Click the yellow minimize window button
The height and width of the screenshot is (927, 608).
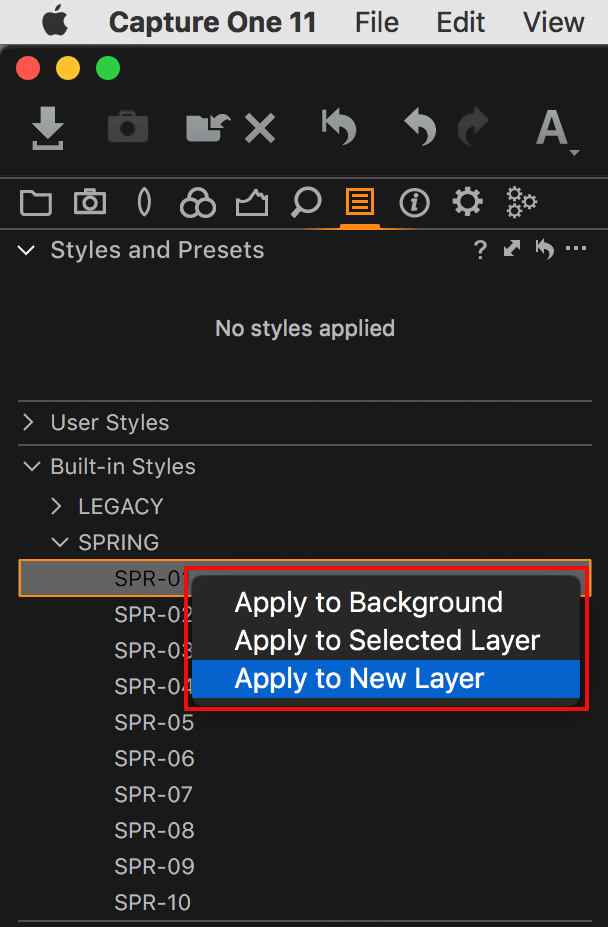tap(67, 69)
